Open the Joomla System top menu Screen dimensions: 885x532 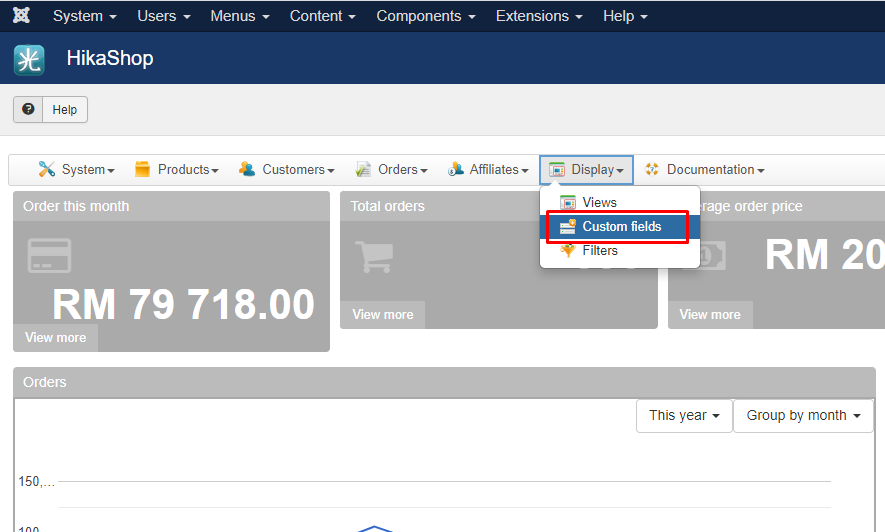(x=85, y=16)
